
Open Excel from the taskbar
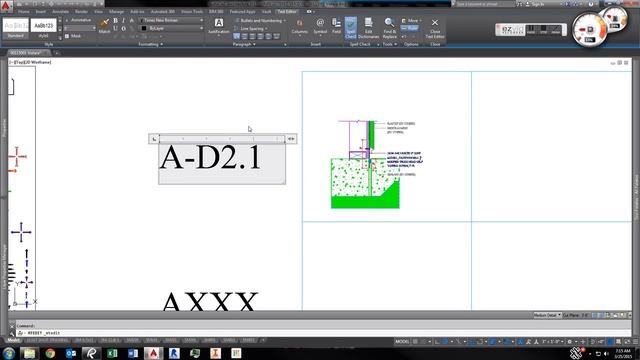(x=112, y=353)
